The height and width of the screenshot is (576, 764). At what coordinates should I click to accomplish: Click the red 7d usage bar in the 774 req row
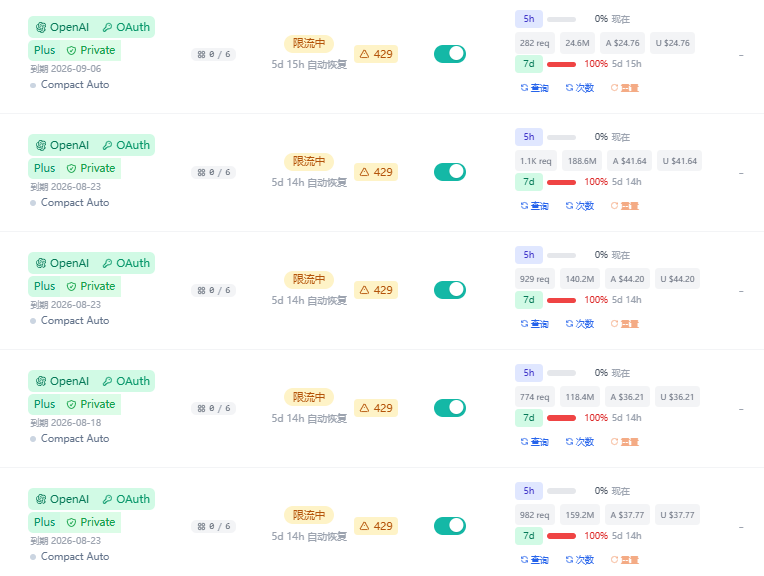coord(561,418)
